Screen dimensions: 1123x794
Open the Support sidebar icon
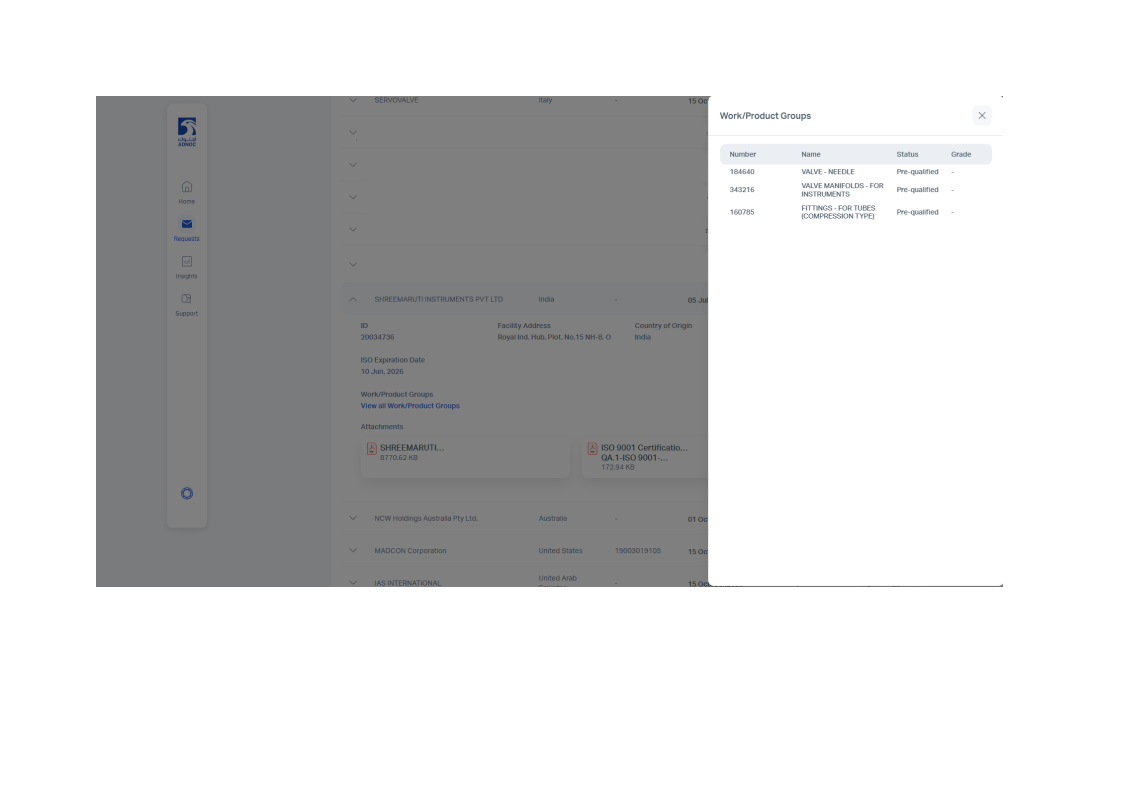pos(186,299)
